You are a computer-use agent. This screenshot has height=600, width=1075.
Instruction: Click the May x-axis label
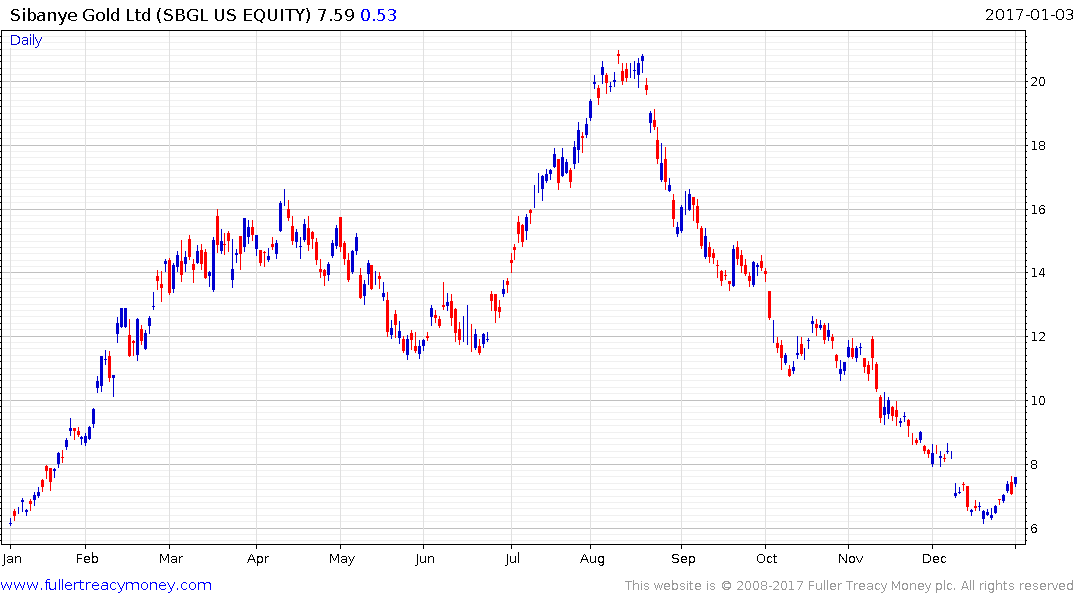(341, 559)
